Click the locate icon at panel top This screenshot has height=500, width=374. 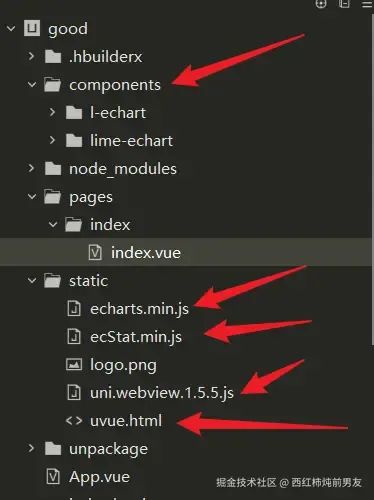(321, 4)
